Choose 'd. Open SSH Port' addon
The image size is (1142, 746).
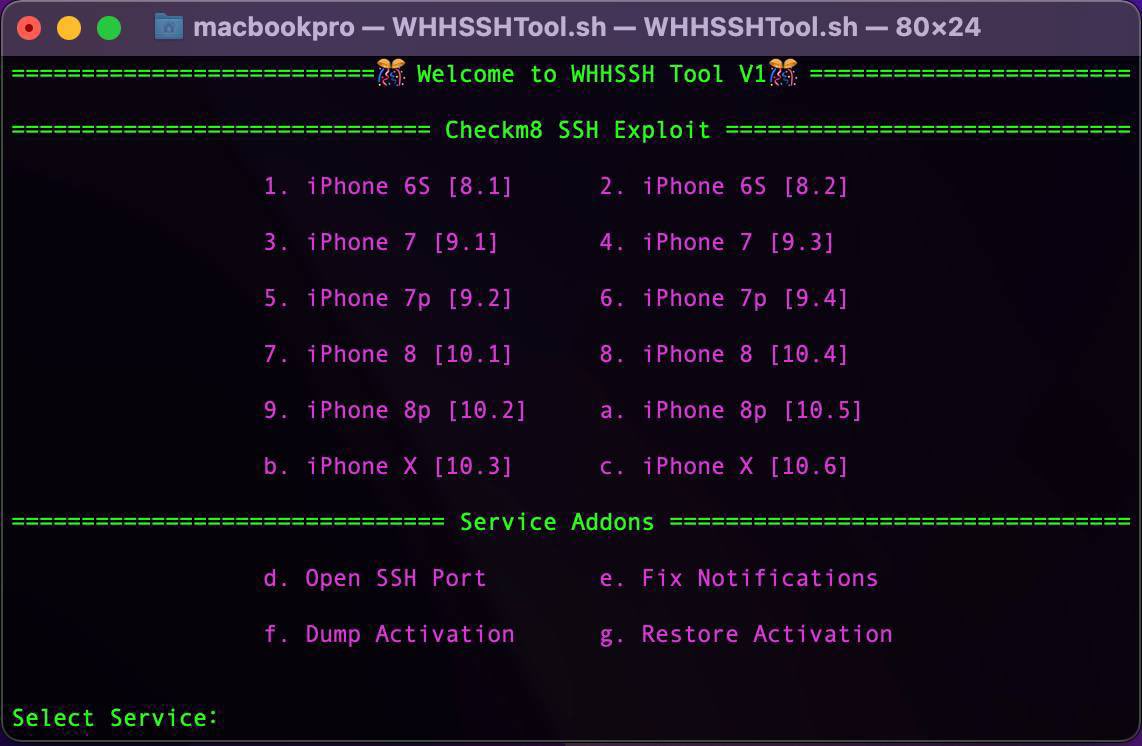point(374,578)
